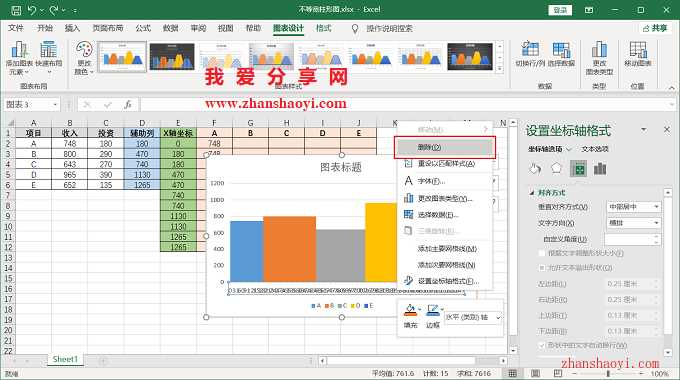Screen dimensions: 680x380
Task: Choose 添加次要网格线 in context menu
Action: point(445,265)
